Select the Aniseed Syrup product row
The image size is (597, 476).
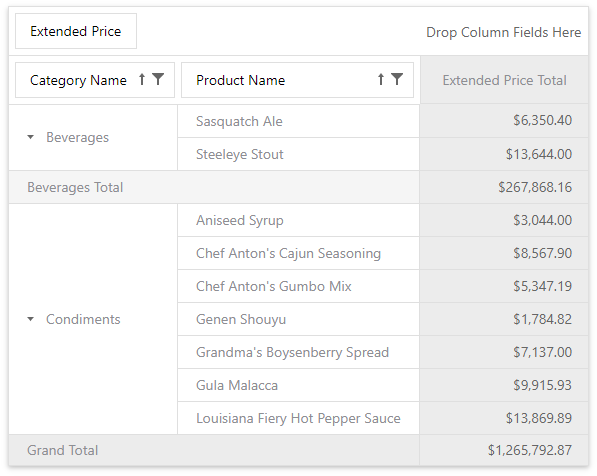coord(298,220)
